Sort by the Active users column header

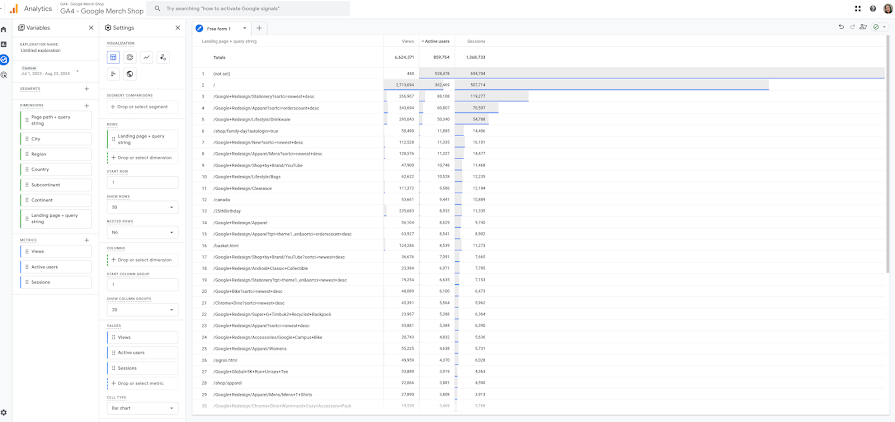[436, 41]
